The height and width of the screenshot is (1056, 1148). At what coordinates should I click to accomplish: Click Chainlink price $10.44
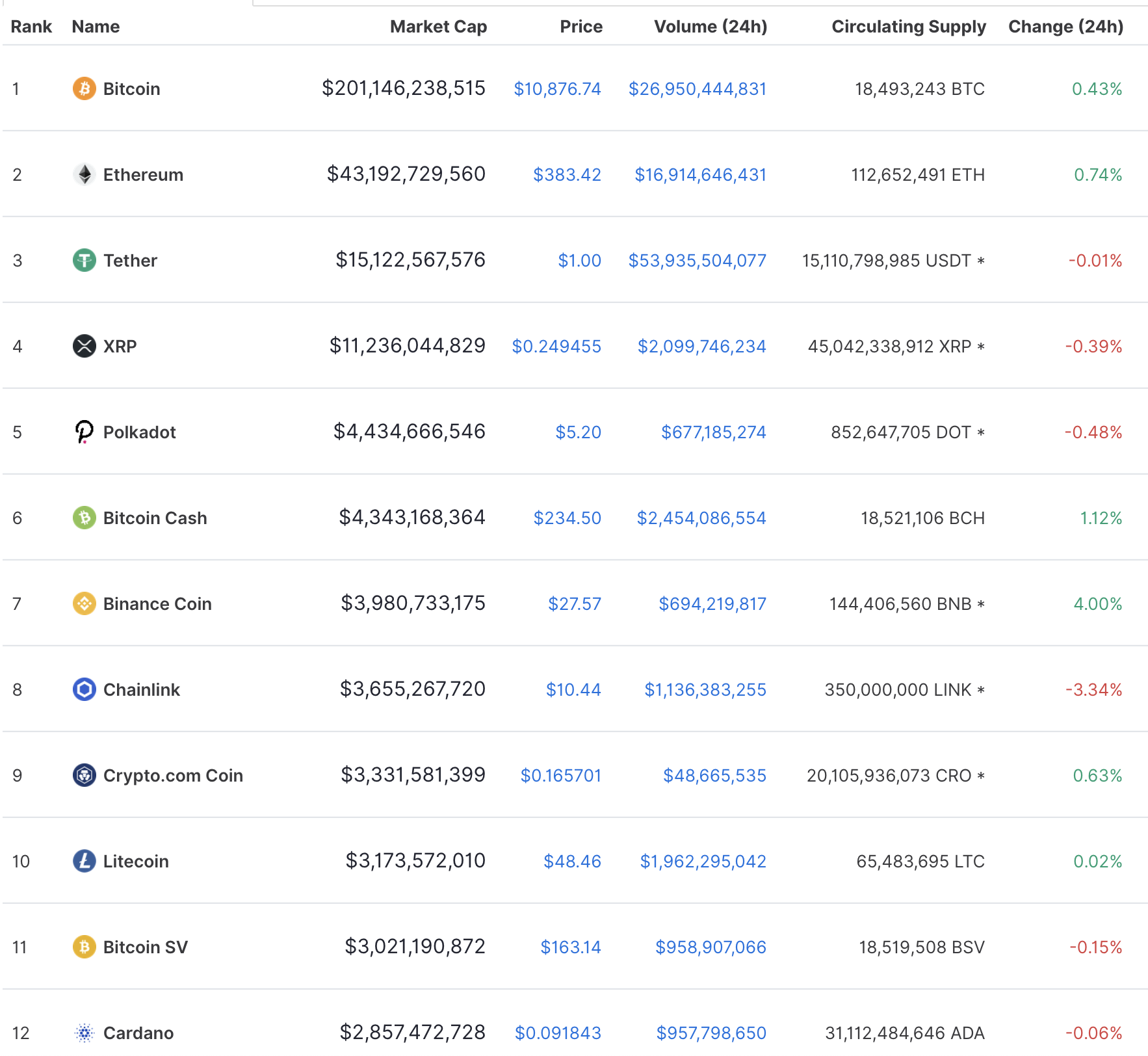(573, 690)
